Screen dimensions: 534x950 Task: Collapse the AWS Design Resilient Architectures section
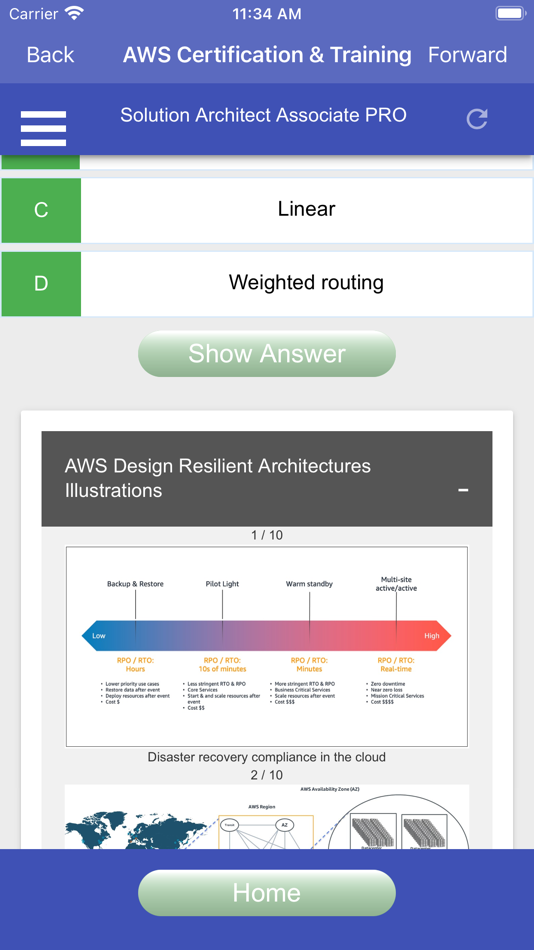click(x=267, y=479)
